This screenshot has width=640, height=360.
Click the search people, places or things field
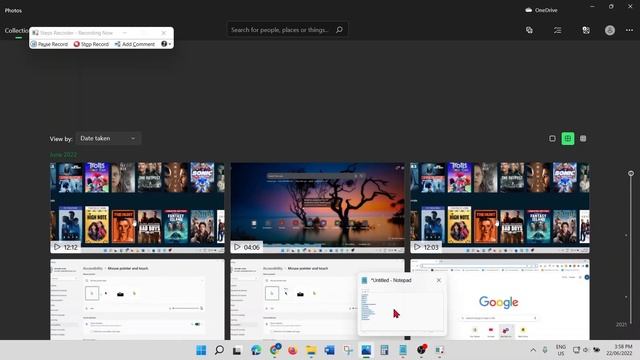click(287, 30)
